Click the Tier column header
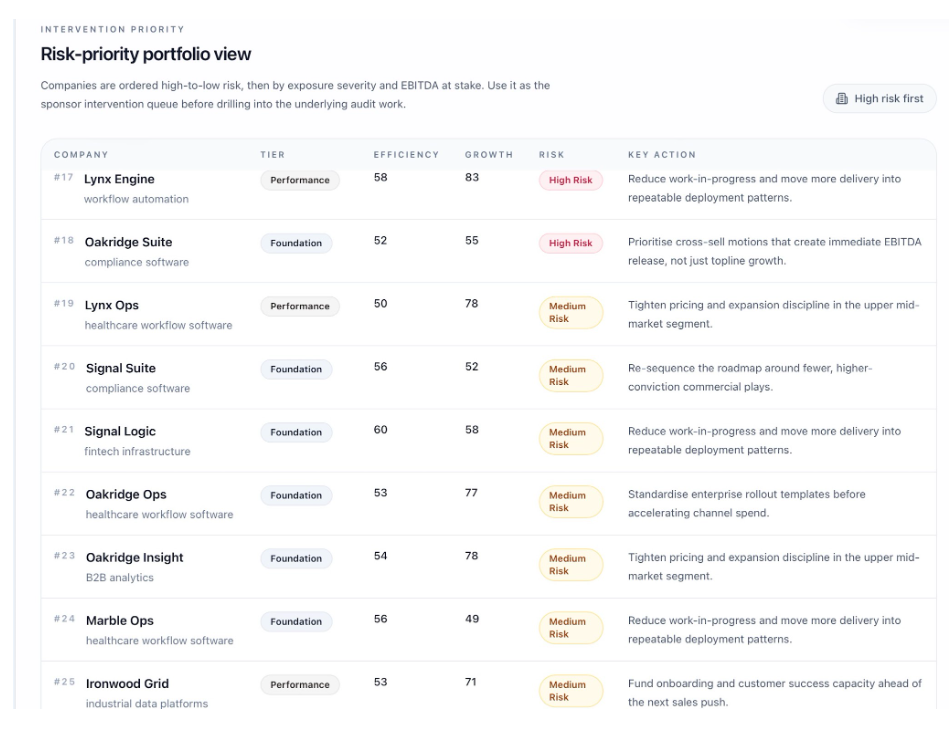Viewport: 950px width, 740px height. 273,155
